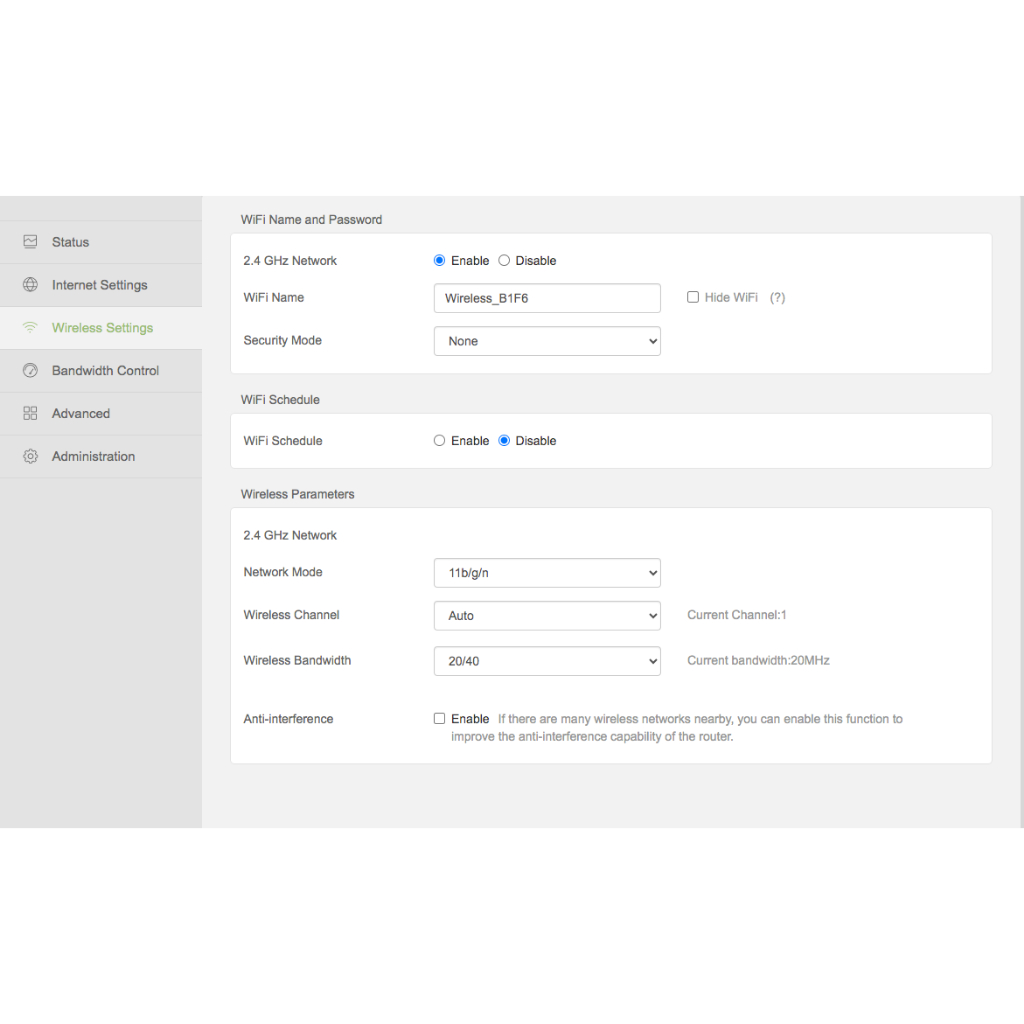Open the Network Mode dropdown
Viewport: 1024px width, 1024px height.
(547, 573)
